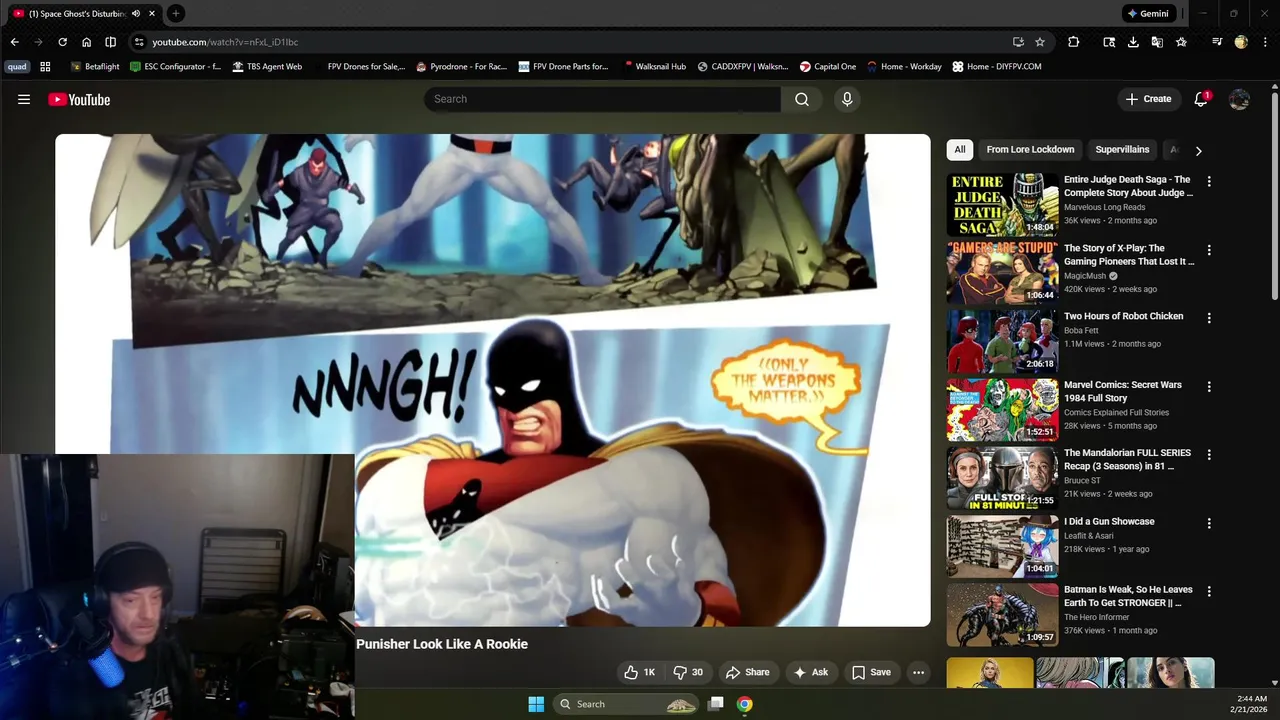
Task: Open the Gemini button
Action: (1148, 13)
